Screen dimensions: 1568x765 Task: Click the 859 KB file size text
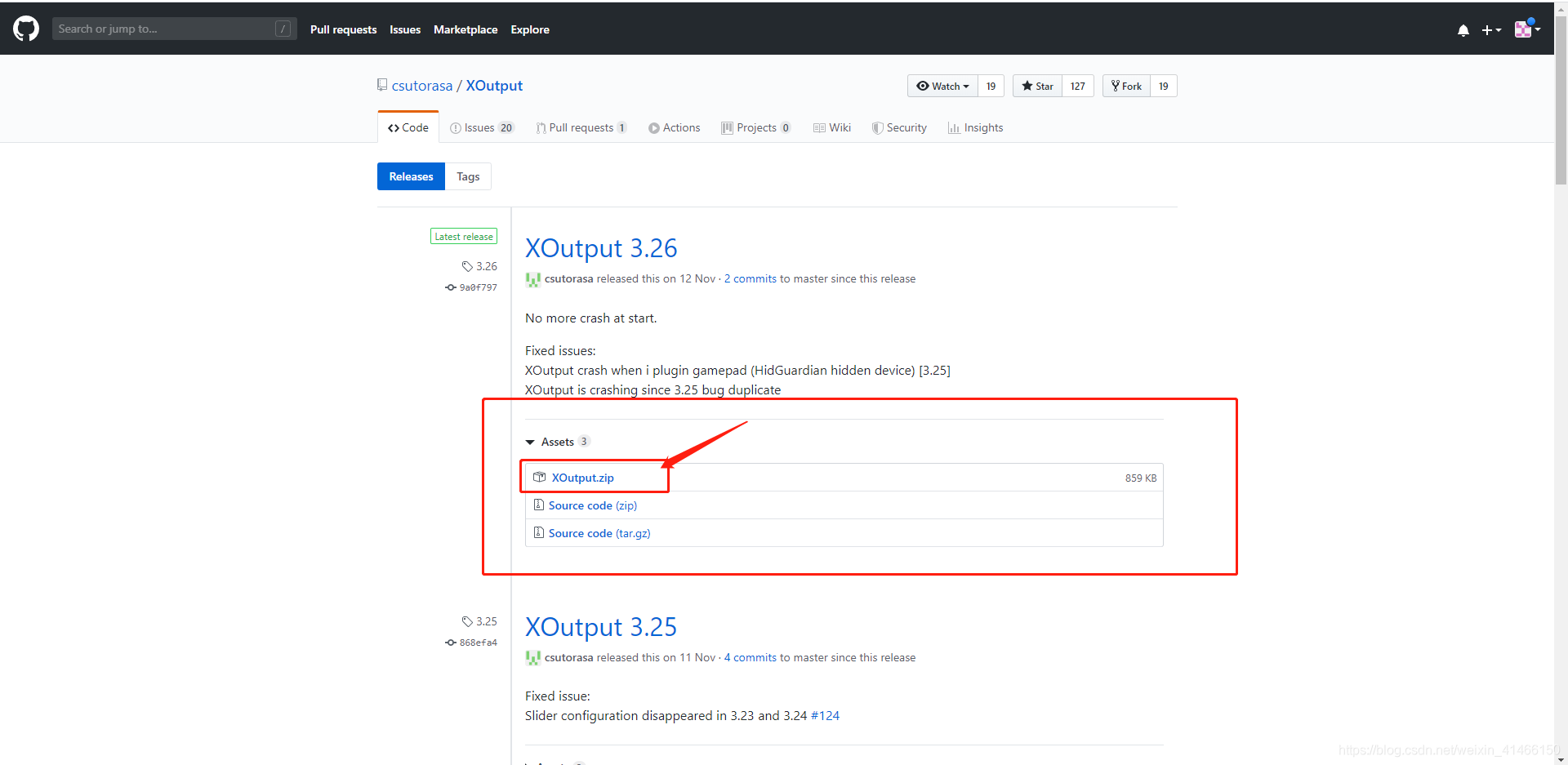click(x=1141, y=478)
